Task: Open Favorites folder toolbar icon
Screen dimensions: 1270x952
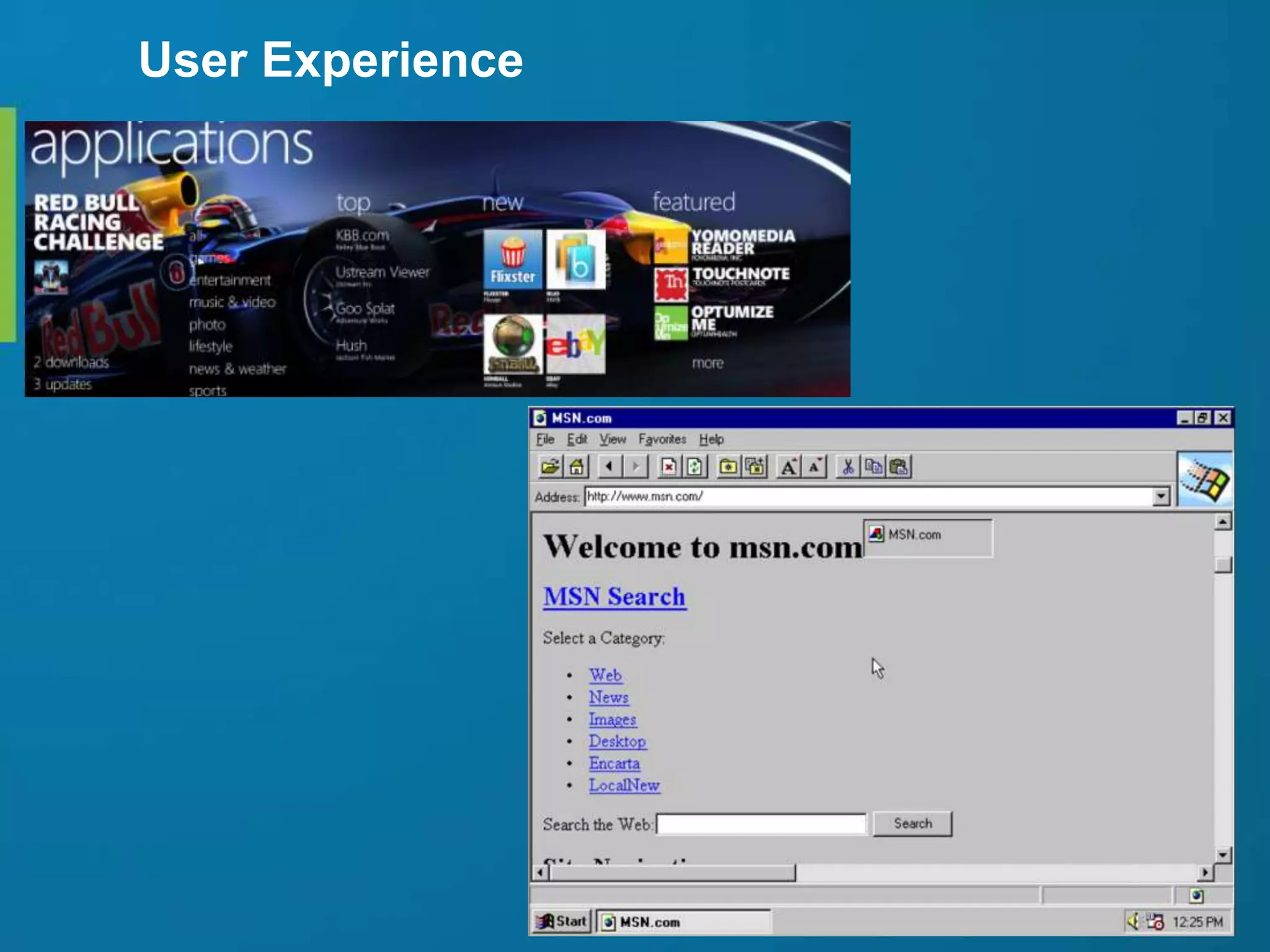Action: 728,466
